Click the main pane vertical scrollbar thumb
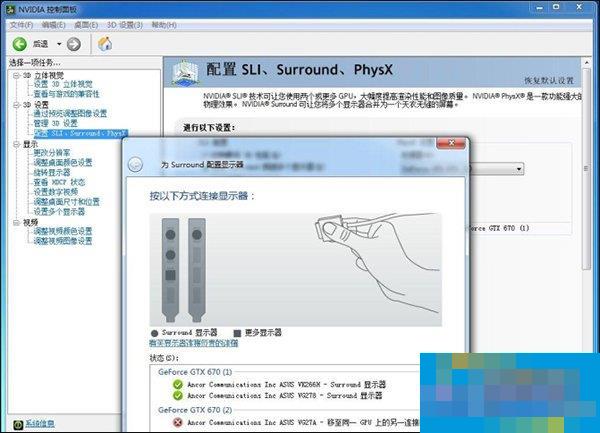The width and height of the screenshot is (600, 433). click(x=587, y=169)
